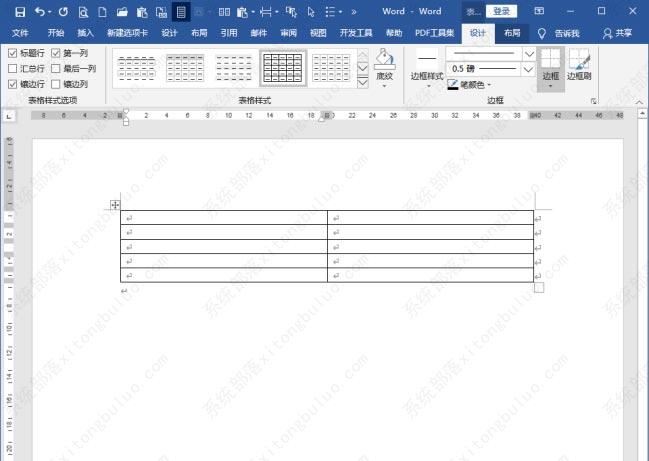Click the first cell of the table
This screenshot has height=461, width=649.
[x=223, y=217]
